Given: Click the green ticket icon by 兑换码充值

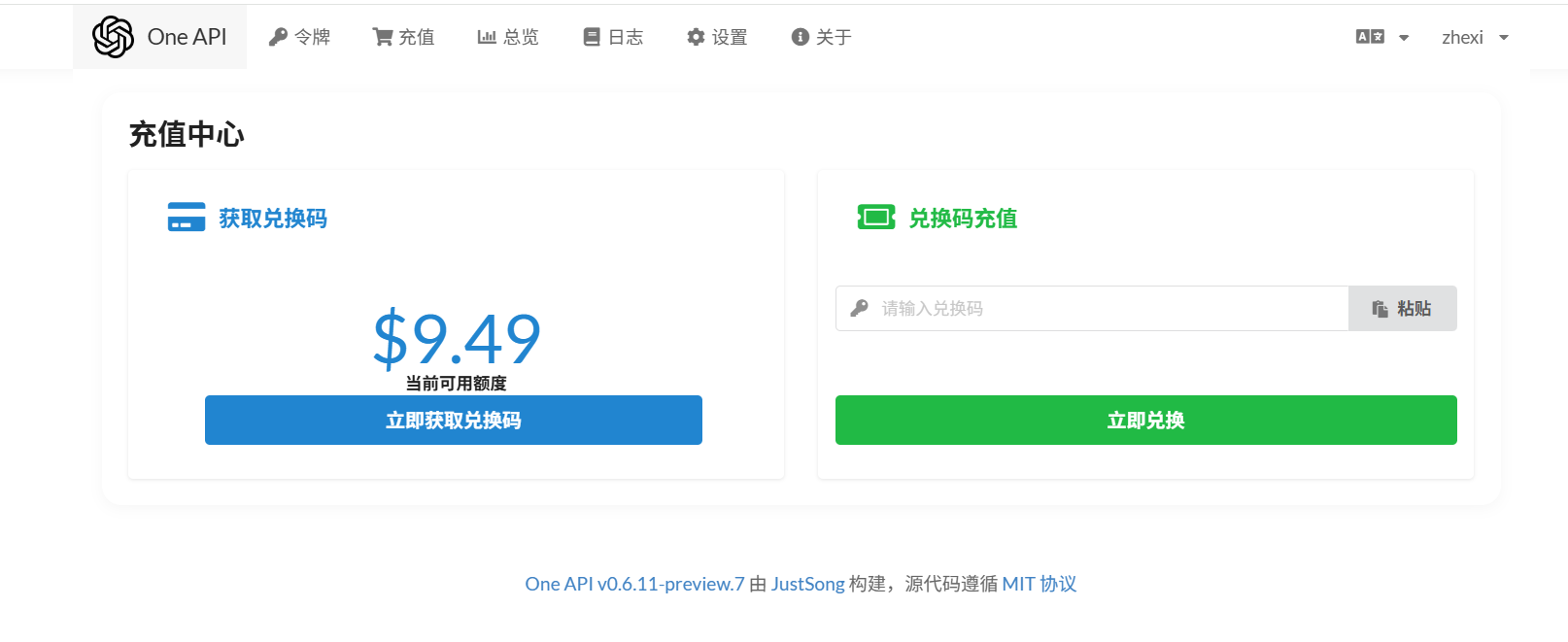Looking at the screenshot, I should click(x=876, y=218).
